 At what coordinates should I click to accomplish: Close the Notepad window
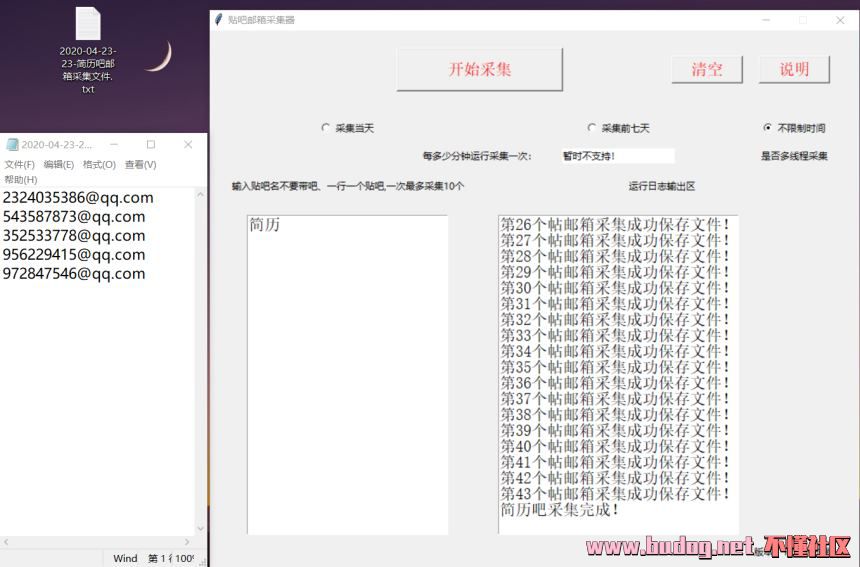pos(187,145)
